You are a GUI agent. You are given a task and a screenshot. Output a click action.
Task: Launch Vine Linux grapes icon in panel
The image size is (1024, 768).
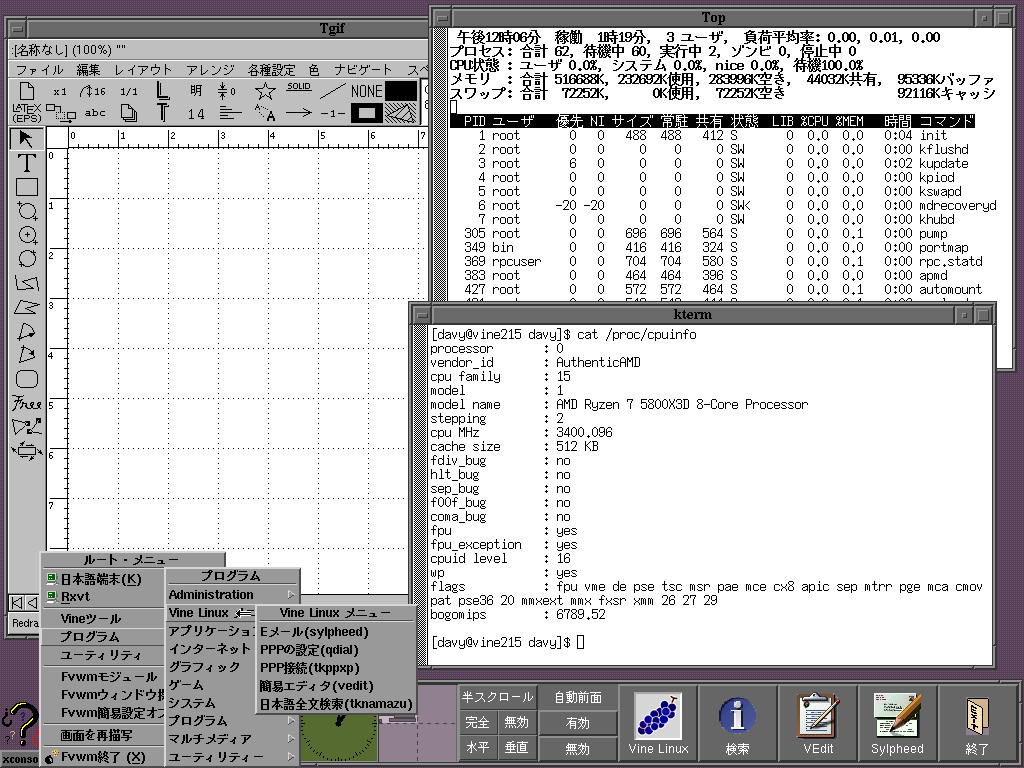(x=658, y=722)
